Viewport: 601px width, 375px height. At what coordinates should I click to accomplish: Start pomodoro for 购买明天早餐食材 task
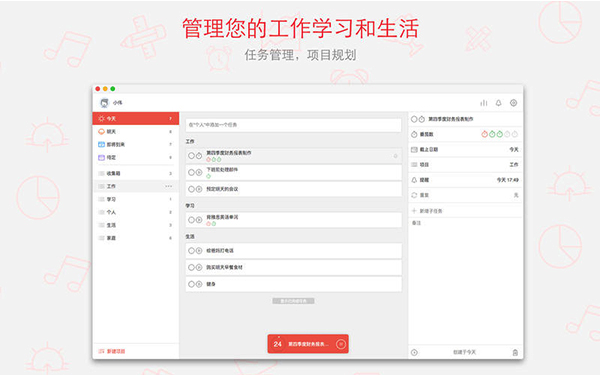click(199, 268)
